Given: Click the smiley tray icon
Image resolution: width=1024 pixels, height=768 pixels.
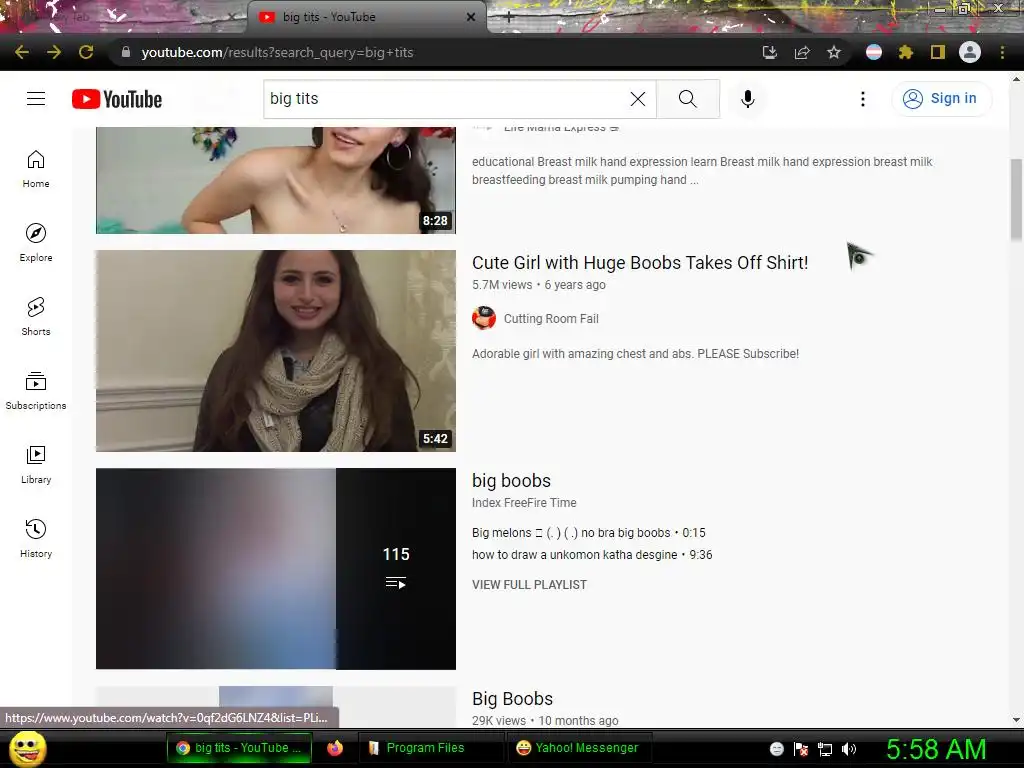Looking at the screenshot, I should [x=776, y=749].
